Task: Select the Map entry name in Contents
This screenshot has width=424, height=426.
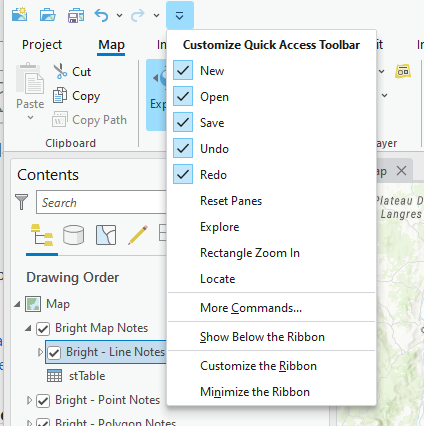Action: tap(58, 304)
